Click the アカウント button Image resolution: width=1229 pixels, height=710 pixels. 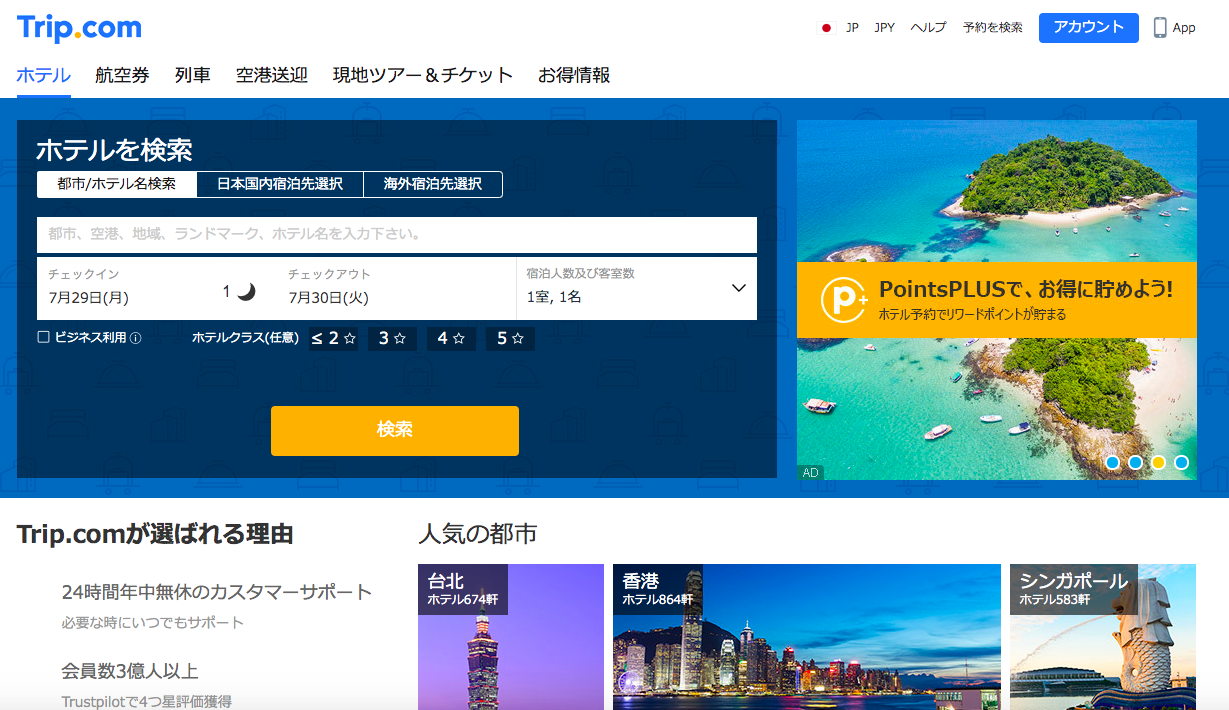1088,28
